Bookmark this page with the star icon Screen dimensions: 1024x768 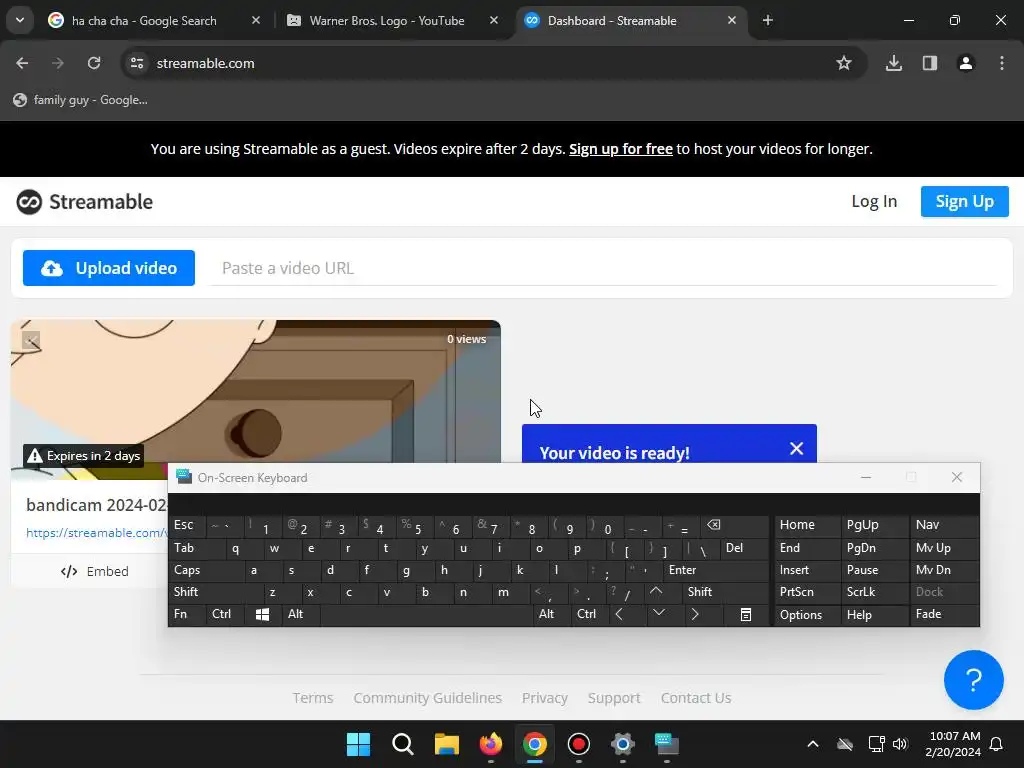click(x=844, y=63)
